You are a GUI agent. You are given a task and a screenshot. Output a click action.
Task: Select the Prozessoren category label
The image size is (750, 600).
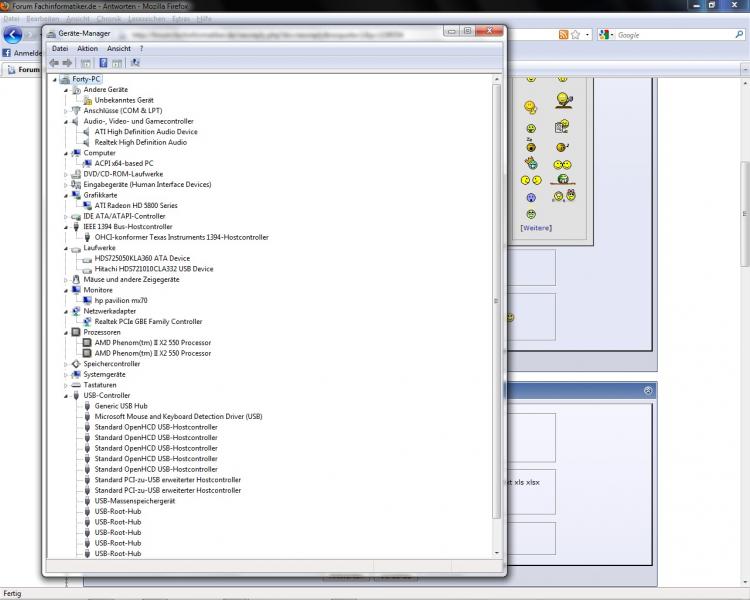(102, 332)
